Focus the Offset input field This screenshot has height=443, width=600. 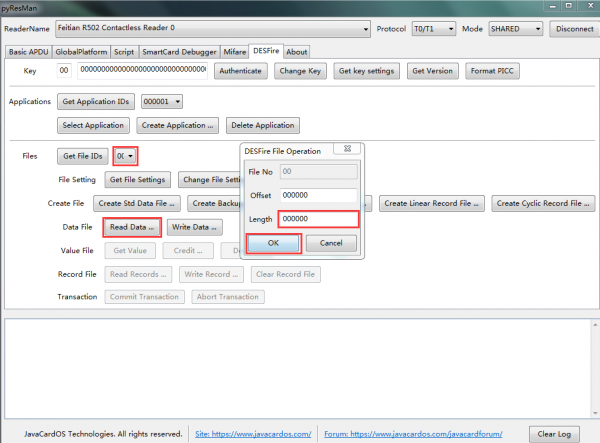click(317, 195)
